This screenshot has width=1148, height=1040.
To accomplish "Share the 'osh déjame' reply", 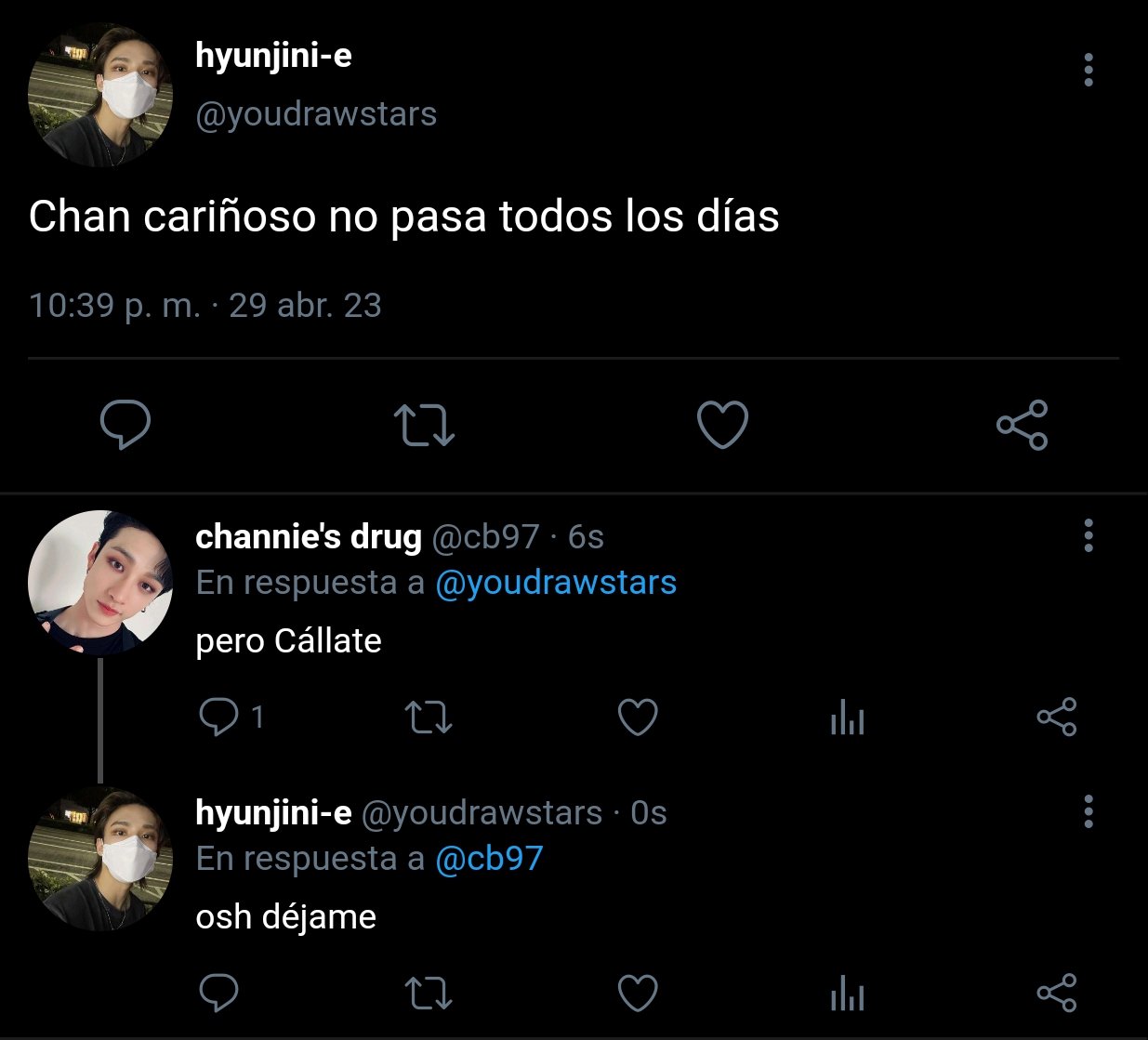I will point(1056,993).
